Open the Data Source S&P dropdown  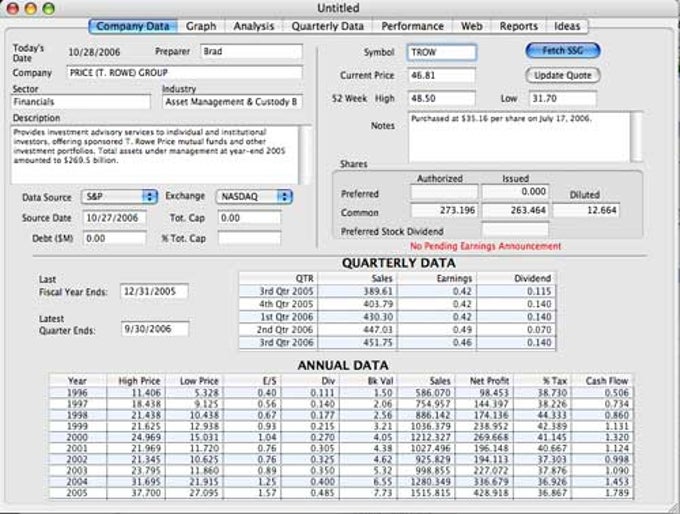[x=119, y=196]
